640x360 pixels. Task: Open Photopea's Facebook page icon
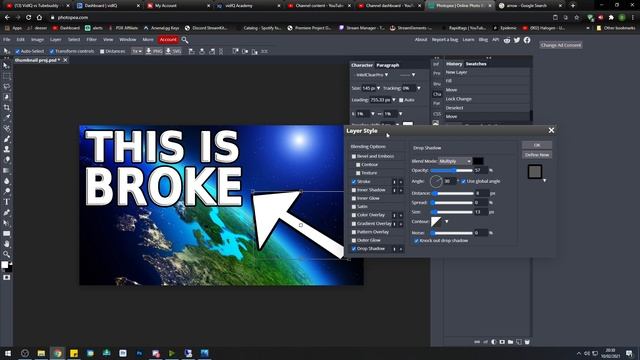tap(527, 40)
